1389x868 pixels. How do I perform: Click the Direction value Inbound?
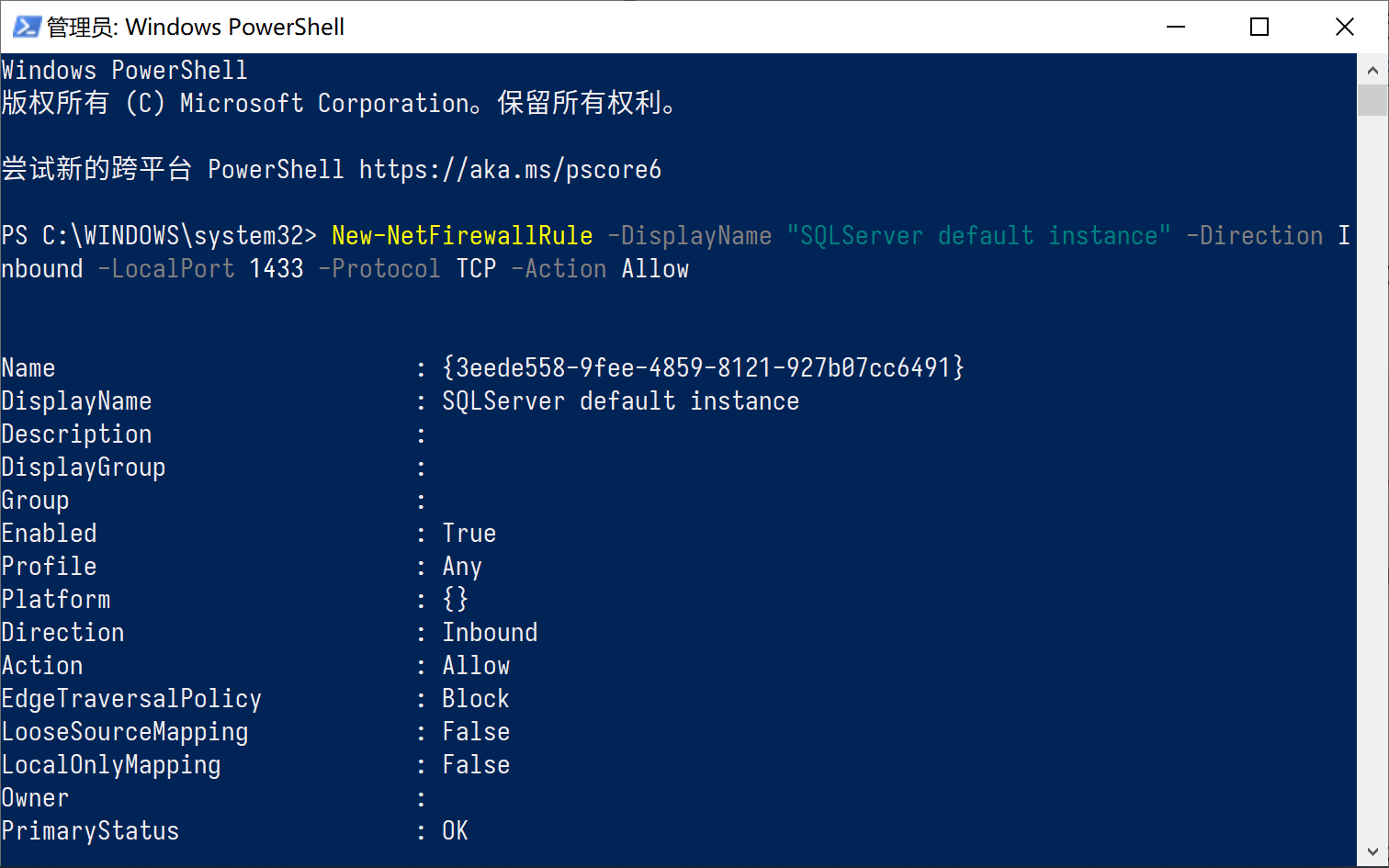coord(490,633)
